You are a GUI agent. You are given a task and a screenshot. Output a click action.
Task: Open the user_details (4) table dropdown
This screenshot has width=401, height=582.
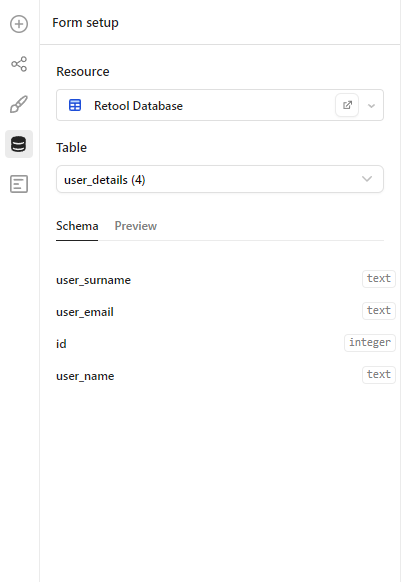pos(220,179)
